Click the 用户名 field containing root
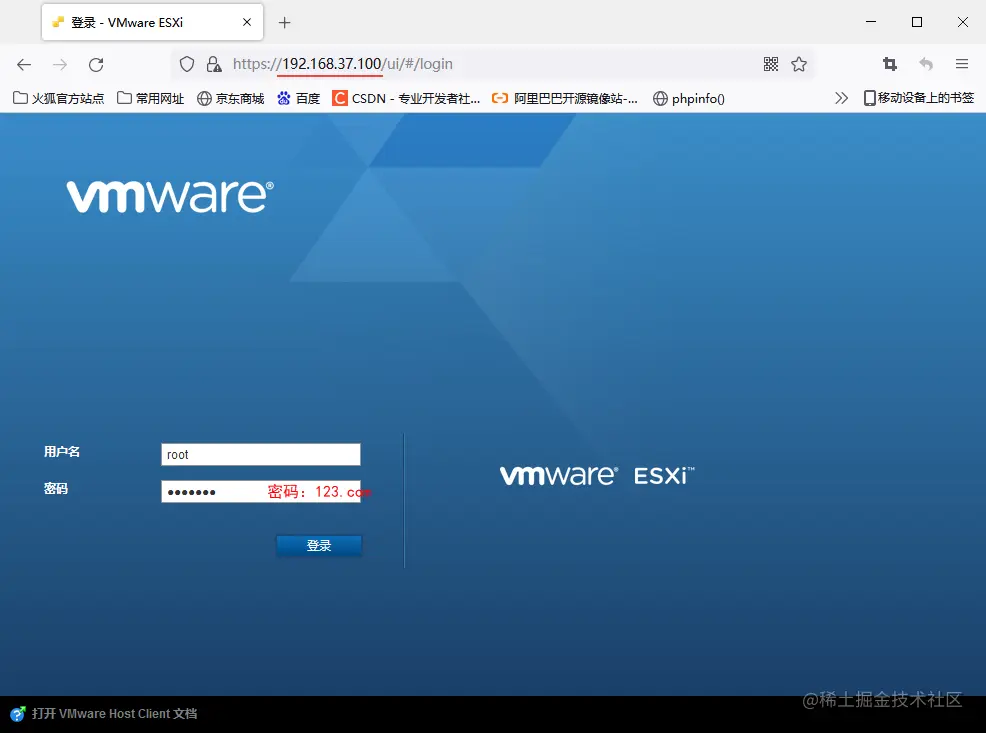The image size is (986, 733). [261, 455]
